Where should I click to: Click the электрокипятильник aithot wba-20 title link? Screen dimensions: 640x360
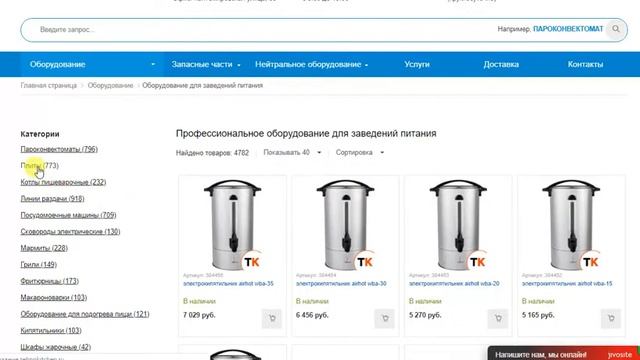(x=454, y=284)
